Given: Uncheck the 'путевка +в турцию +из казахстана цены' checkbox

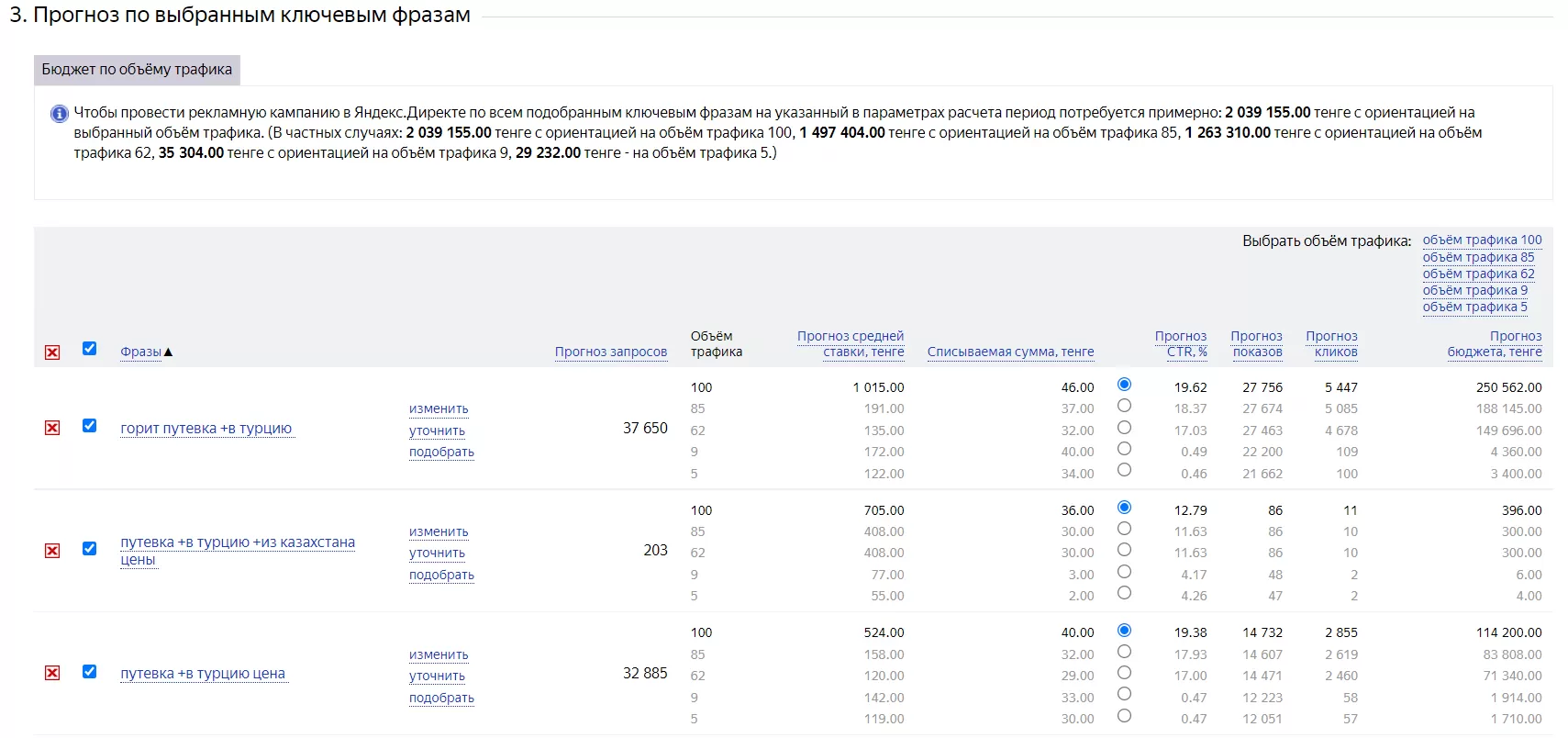Looking at the screenshot, I should [x=89, y=548].
